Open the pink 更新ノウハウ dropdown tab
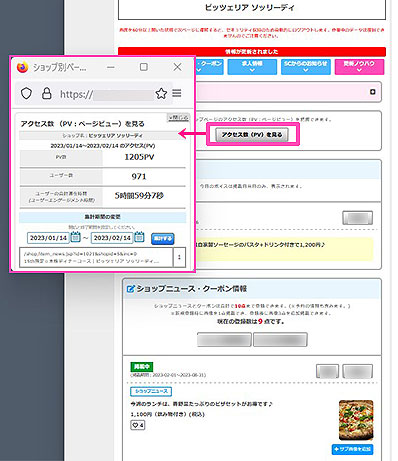The width and height of the screenshot is (398, 461). (359, 67)
